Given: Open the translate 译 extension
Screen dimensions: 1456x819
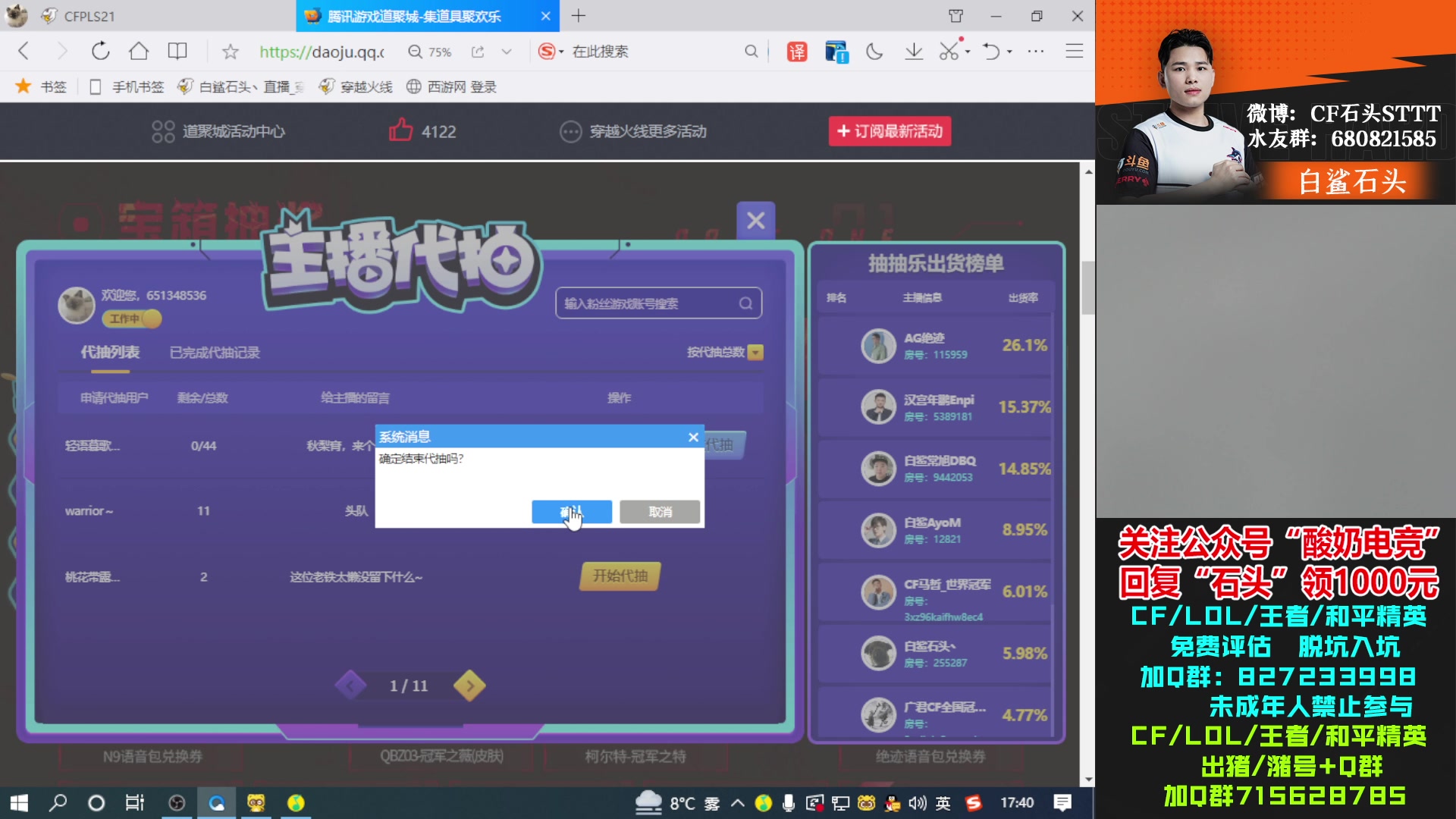Looking at the screenshot, I should click(x=797, y=52).
